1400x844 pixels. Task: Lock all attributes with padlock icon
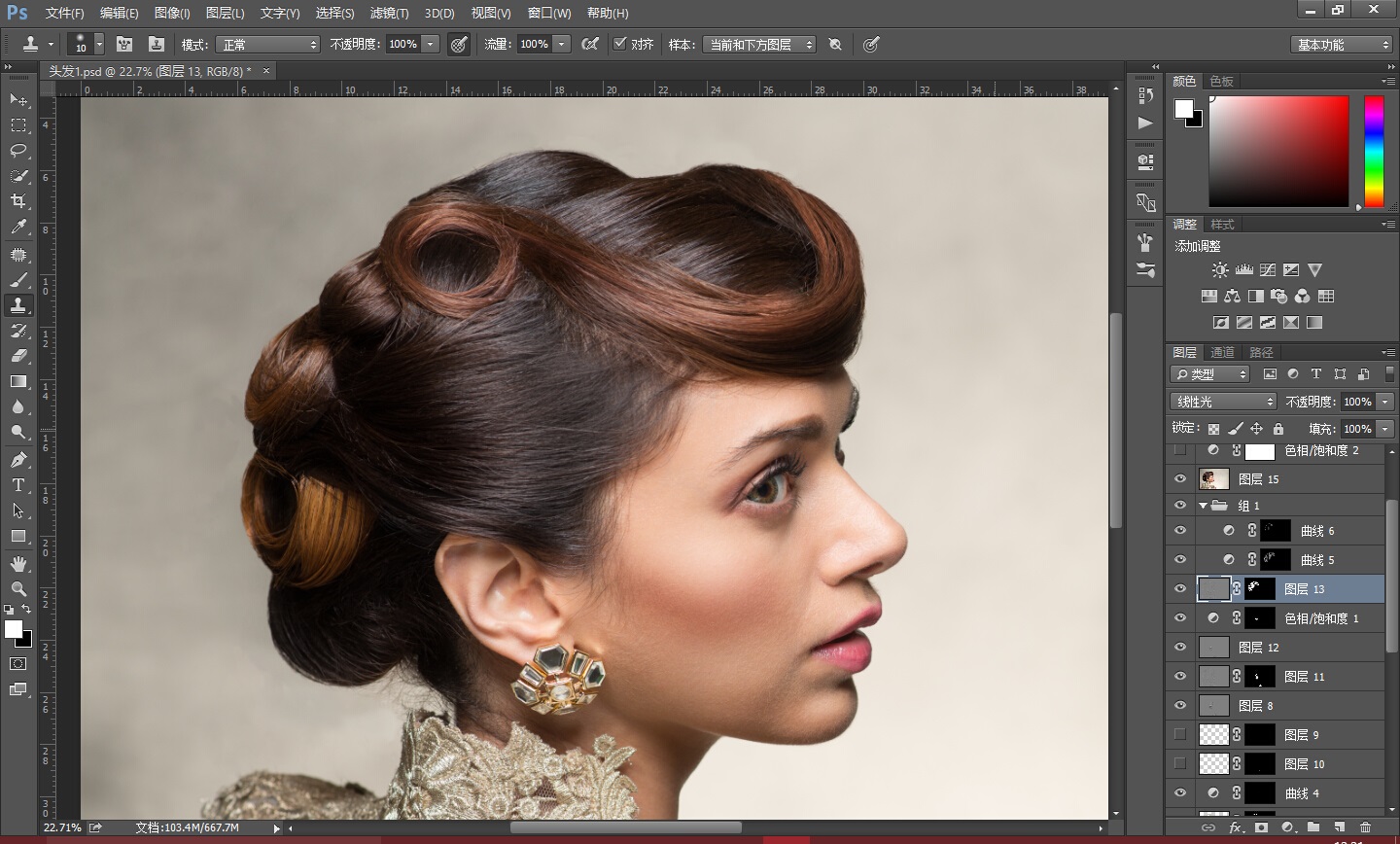[1278, 429]
